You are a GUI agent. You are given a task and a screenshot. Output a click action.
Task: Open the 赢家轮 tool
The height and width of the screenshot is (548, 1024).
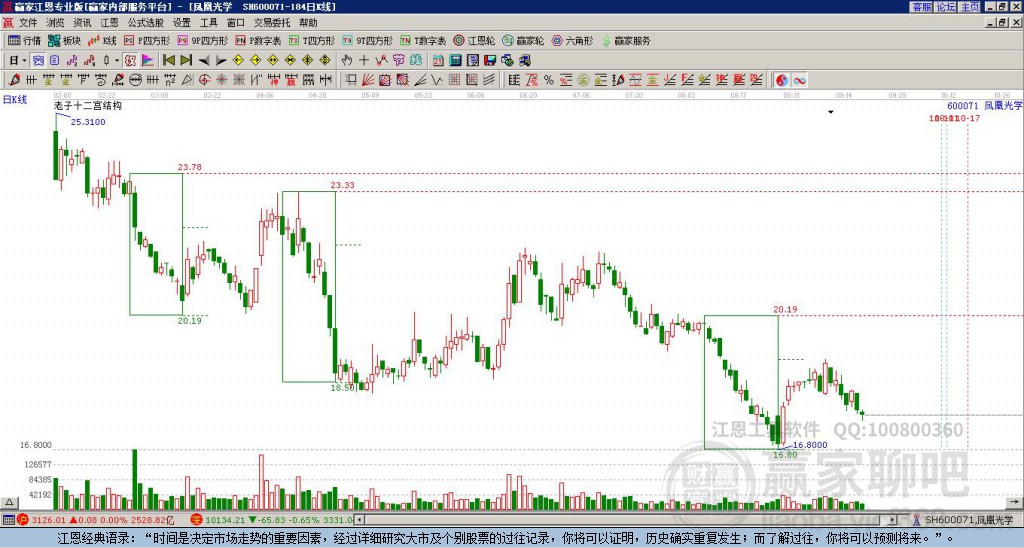tap(523, 40)
